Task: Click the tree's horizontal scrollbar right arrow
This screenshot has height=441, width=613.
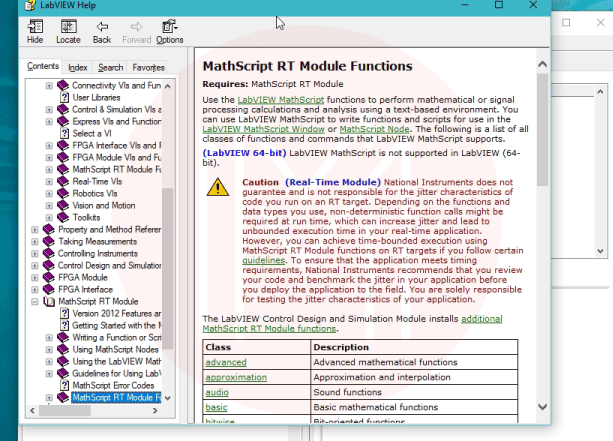Action: point(155,411)
